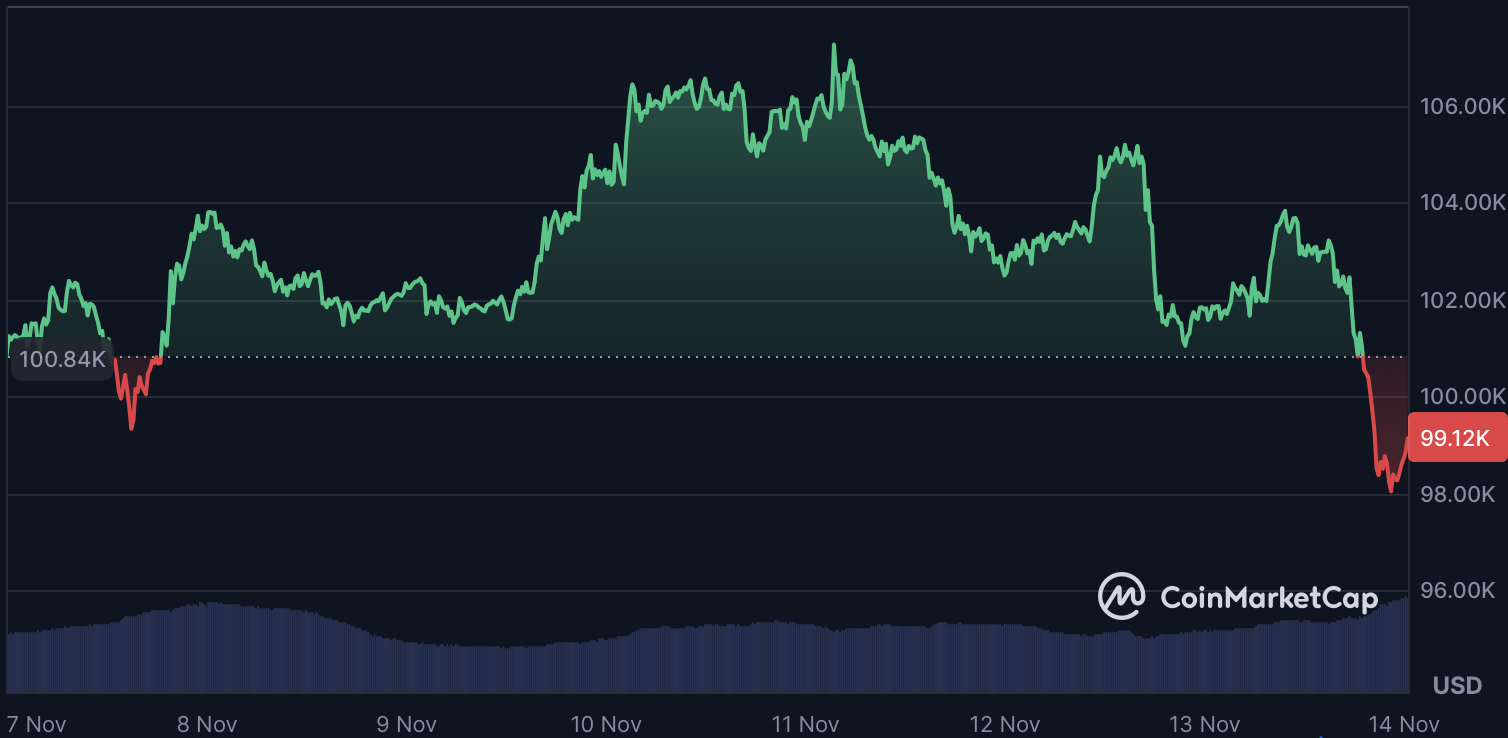Click the 98.00K price axis label
The width and height of the screenshot is (1508, 738).
1463,494
